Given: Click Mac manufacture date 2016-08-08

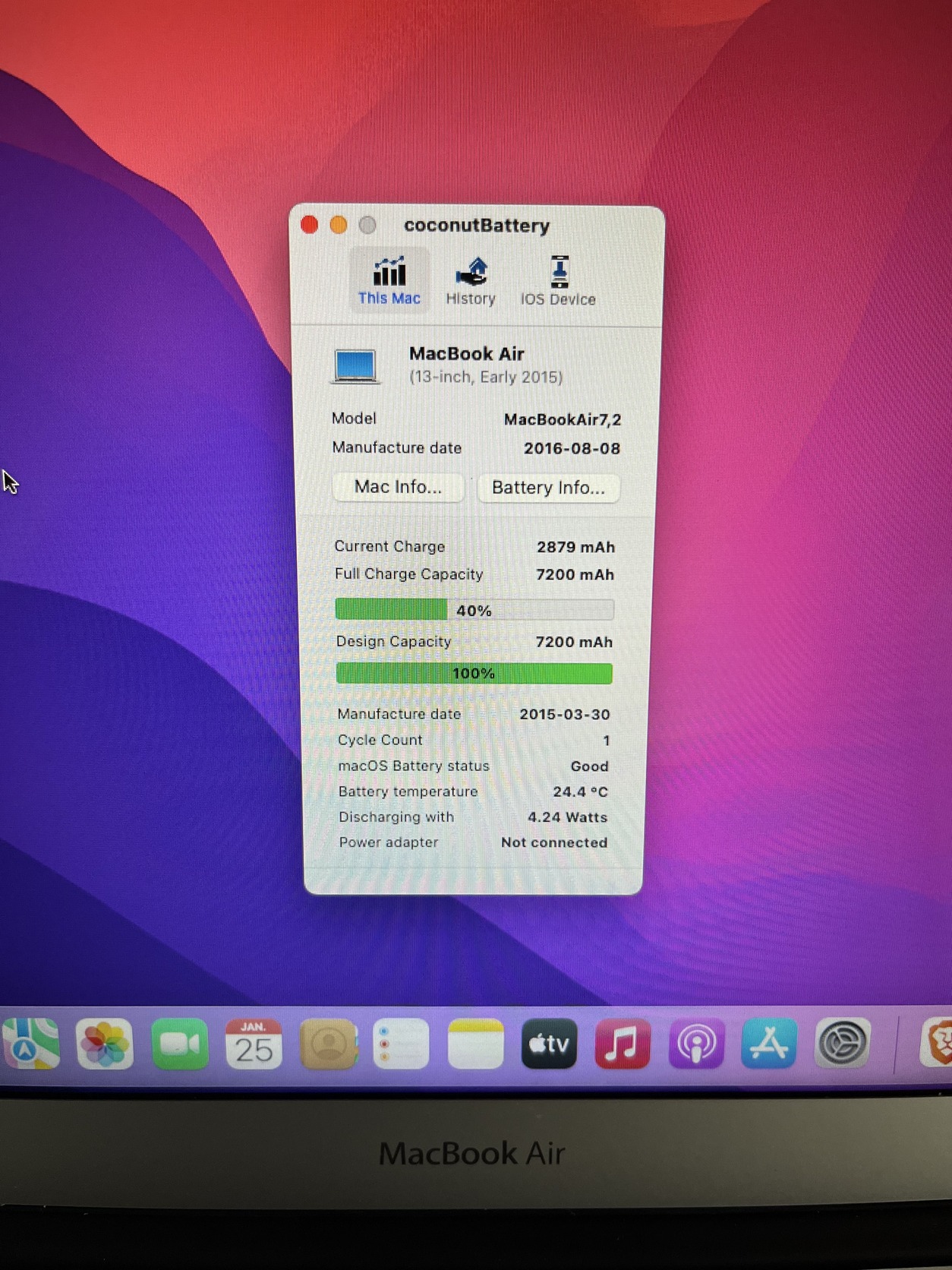Looking at the screenshot, I should click(x=572, y=448).
